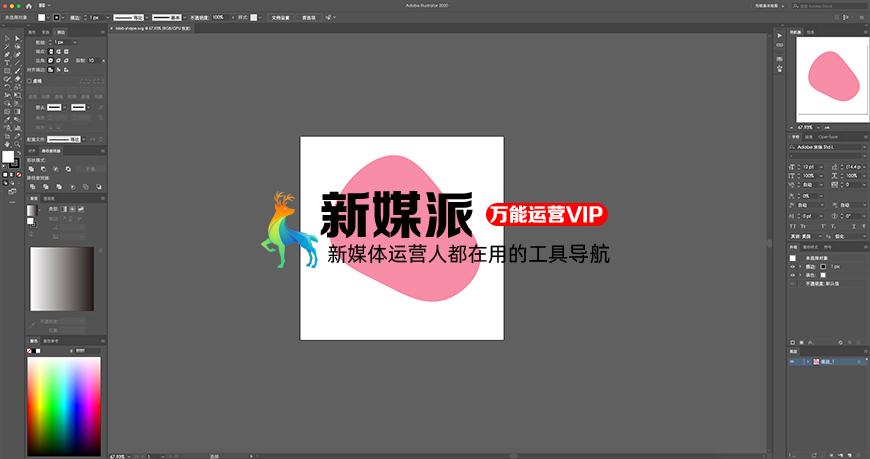Click the 扩展 expand button in Pathfinder
The image size is (870, 459).
pyautogui.click(x=90, y=169)
